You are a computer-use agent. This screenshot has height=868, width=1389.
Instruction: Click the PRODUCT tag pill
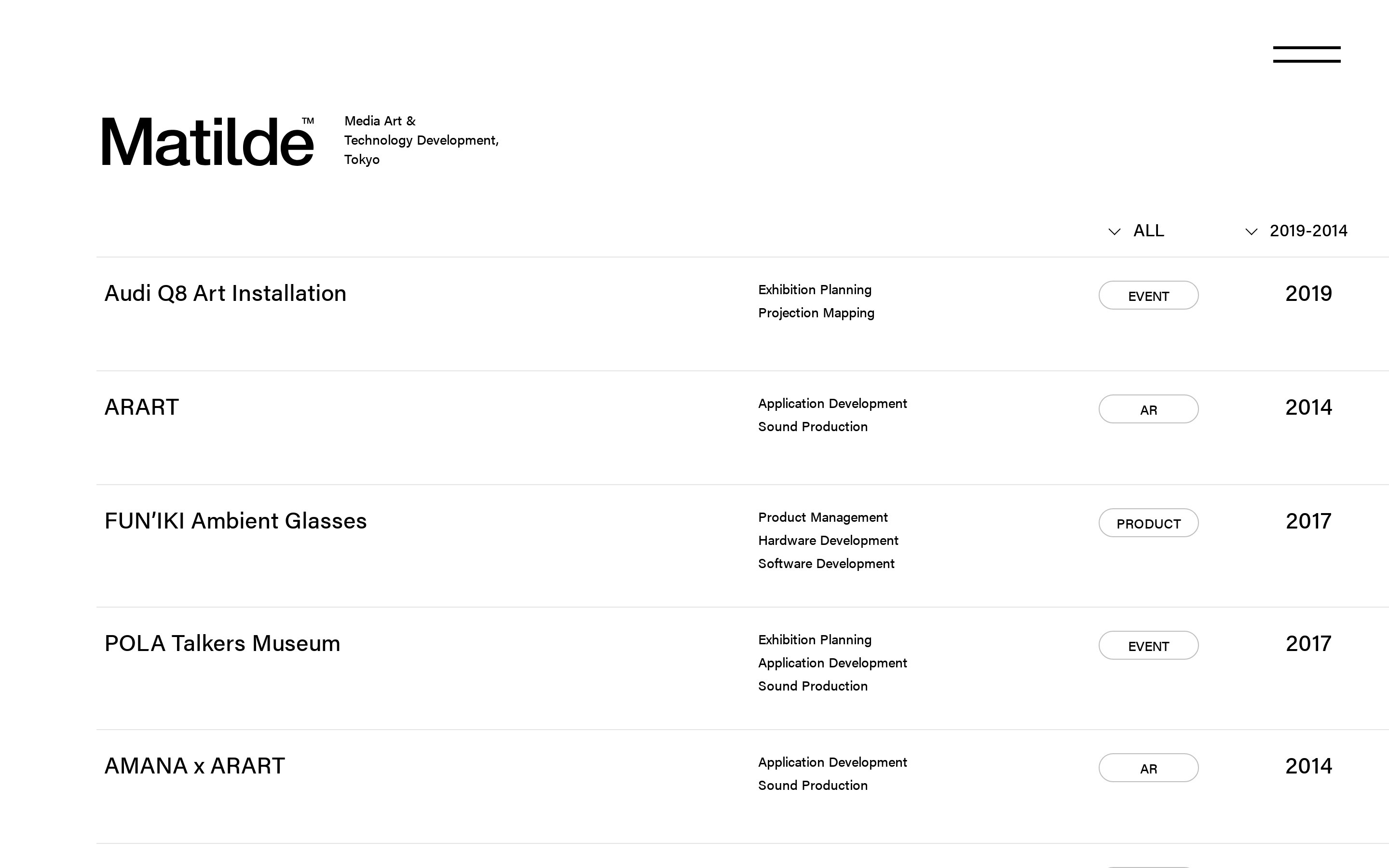(x=1148, y=523)
